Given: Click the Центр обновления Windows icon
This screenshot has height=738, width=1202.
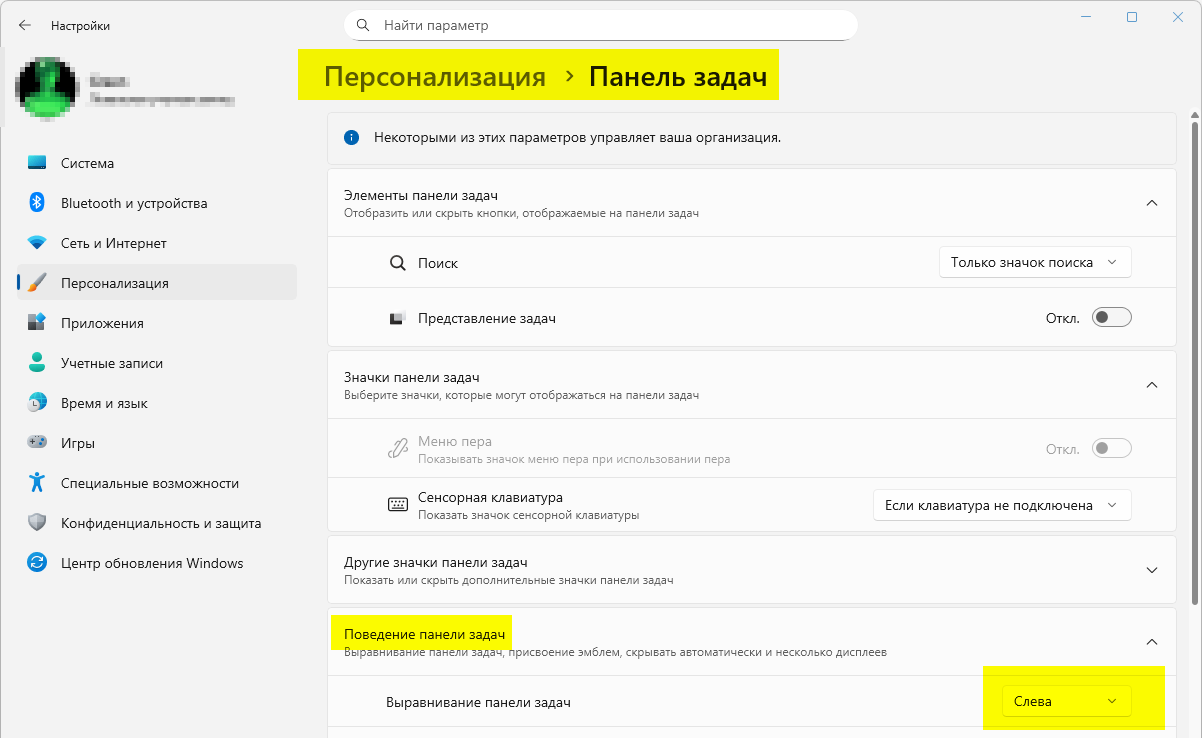Looking at the screenshot, I should pos(37,563).
